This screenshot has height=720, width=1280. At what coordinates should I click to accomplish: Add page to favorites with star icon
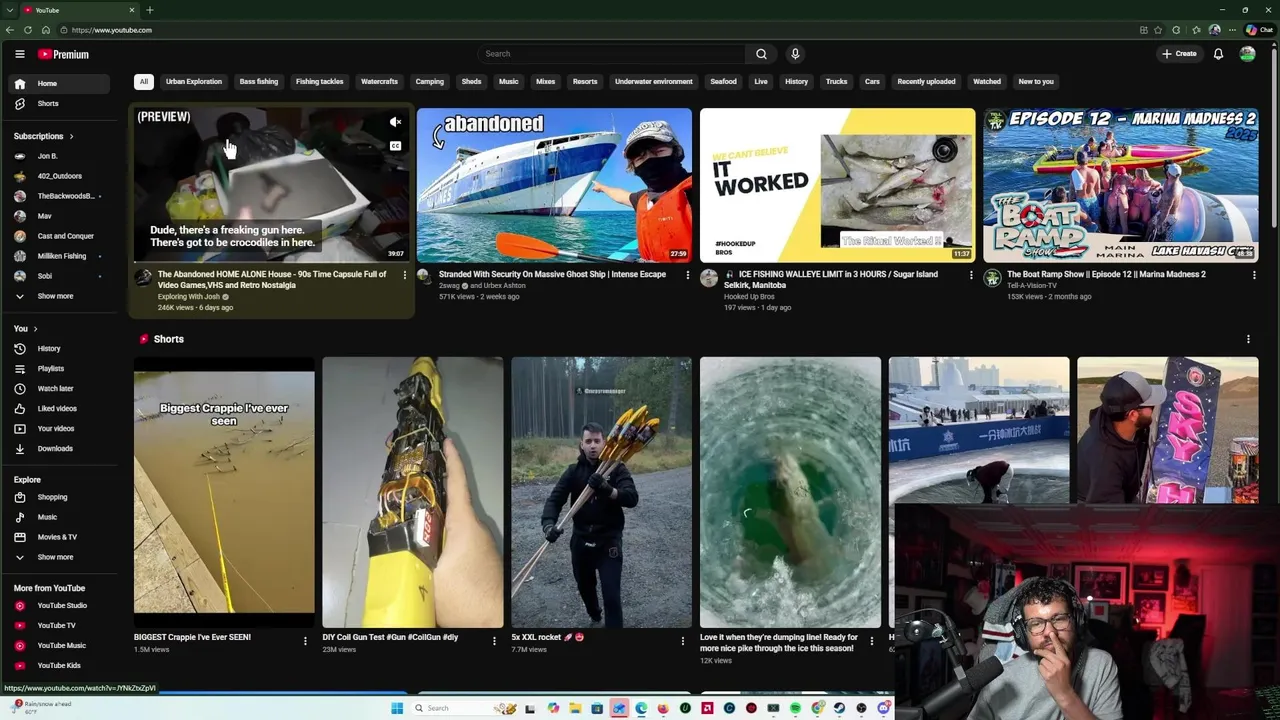click(x=1158, y=30)
